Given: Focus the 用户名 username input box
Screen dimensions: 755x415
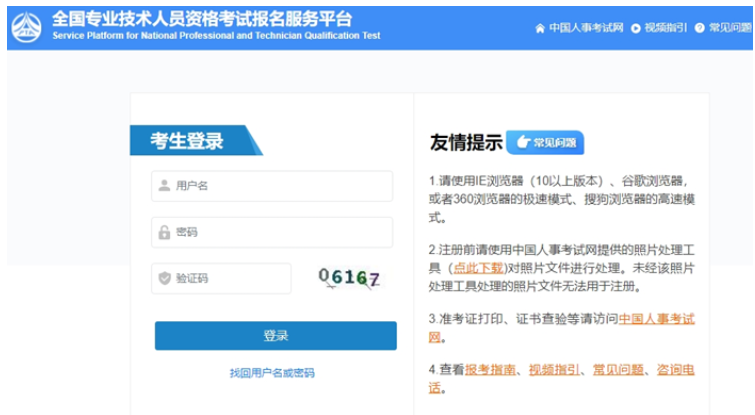Looking at the screenshot, I should (280, 185).
